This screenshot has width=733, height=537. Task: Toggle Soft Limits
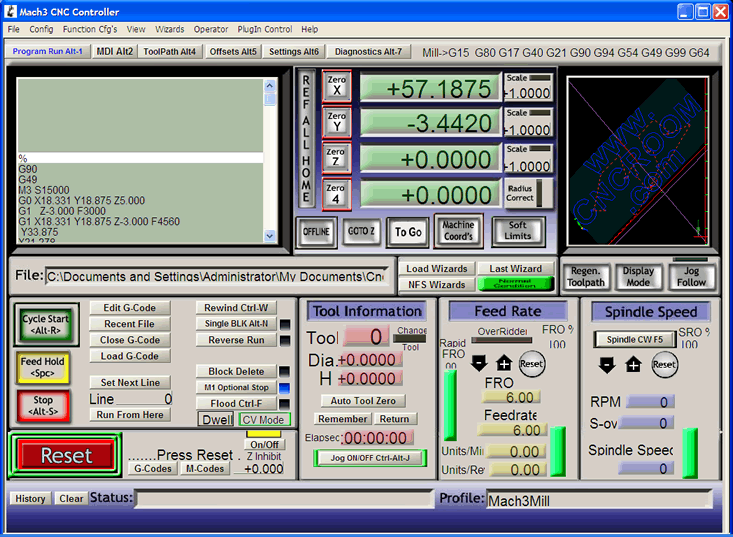[518, 231]
